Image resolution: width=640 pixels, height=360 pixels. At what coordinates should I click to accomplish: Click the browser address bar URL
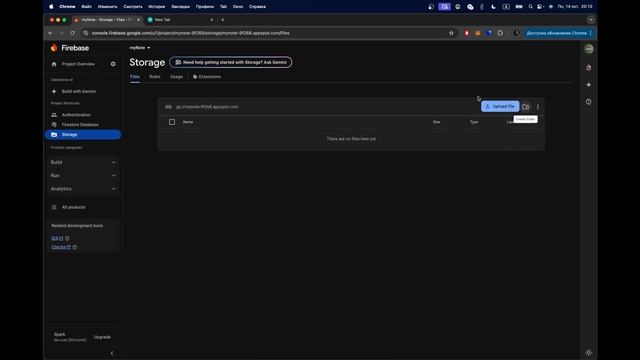[x=191, y=33]
